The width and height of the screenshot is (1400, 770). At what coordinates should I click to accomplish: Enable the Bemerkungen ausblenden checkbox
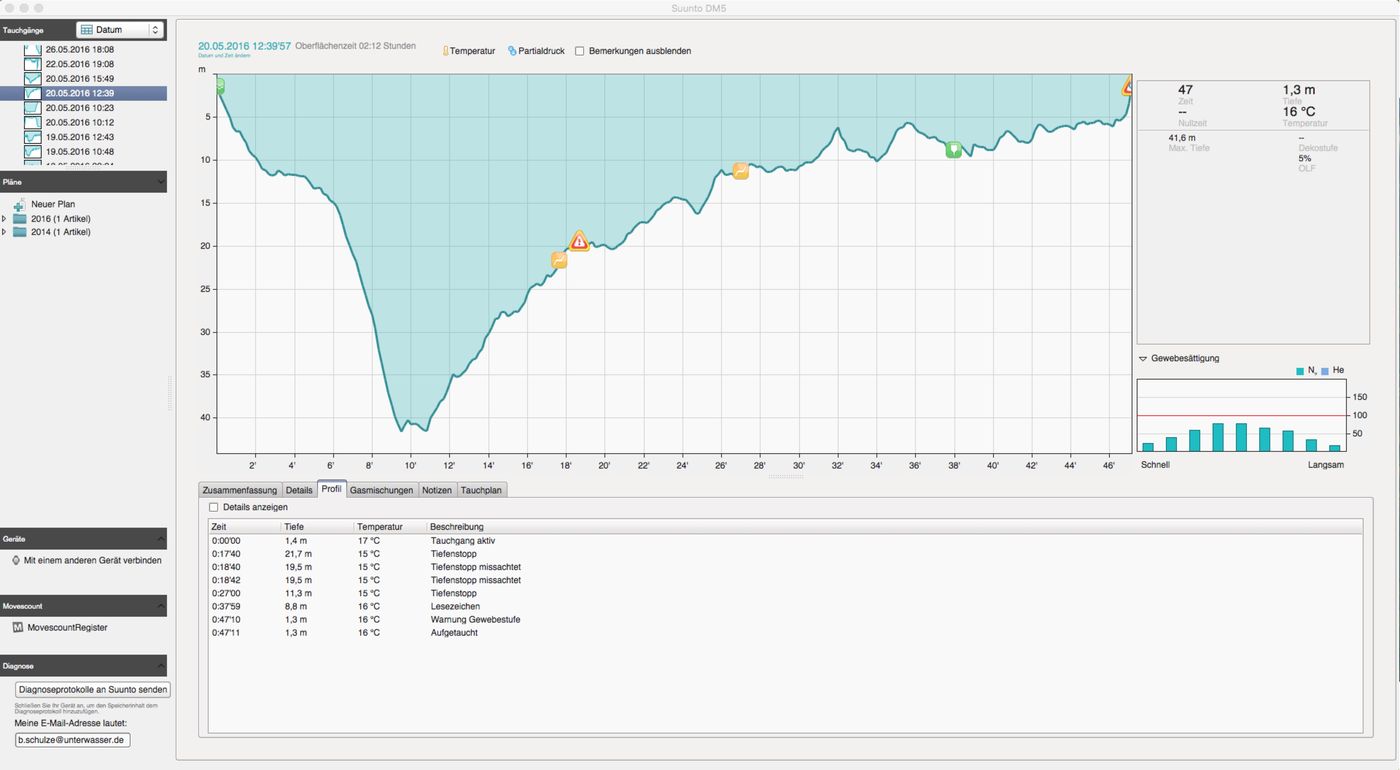pos(580,51)
